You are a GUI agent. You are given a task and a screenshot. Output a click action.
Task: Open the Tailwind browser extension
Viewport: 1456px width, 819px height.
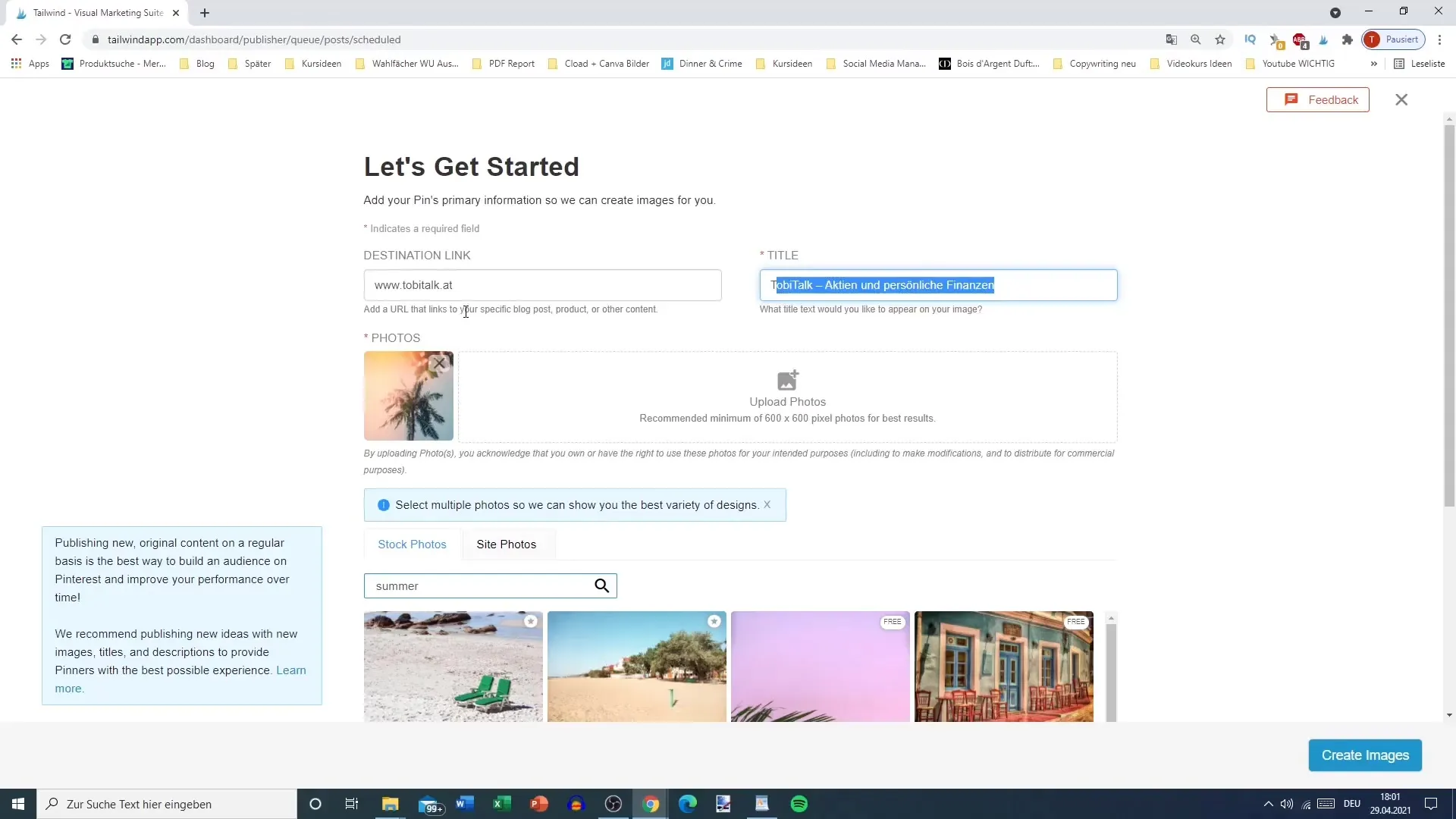pyautogui.click(x=1323, y=39)
